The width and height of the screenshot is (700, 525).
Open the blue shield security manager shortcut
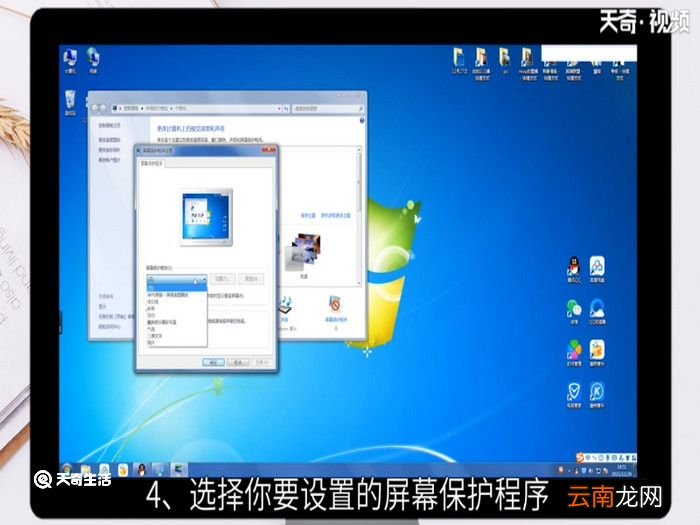pos(574,395)
